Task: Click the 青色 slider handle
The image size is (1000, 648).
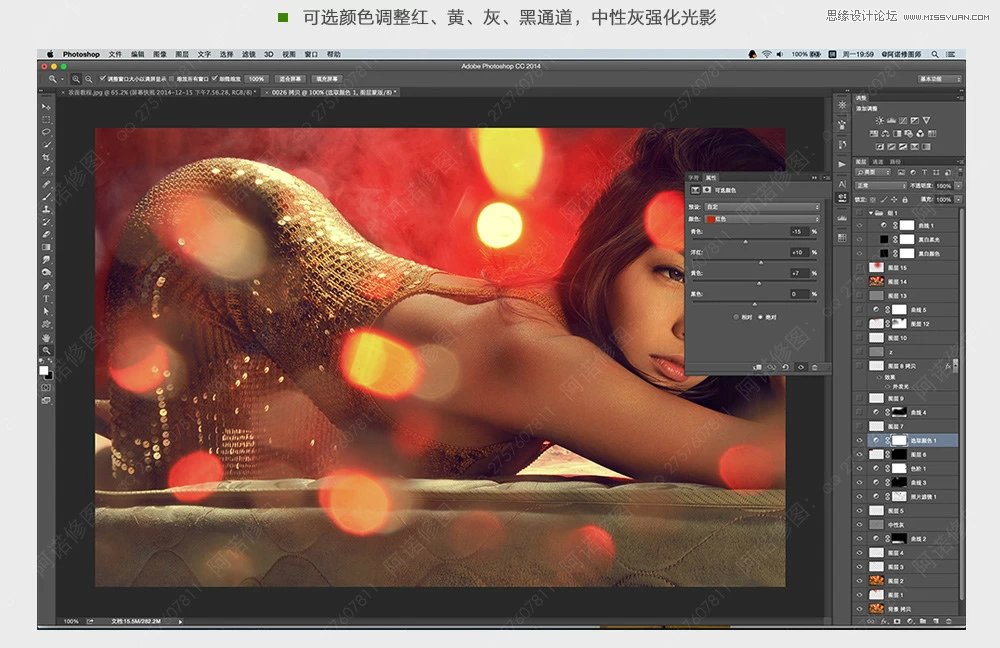Action: pos(746,241)
